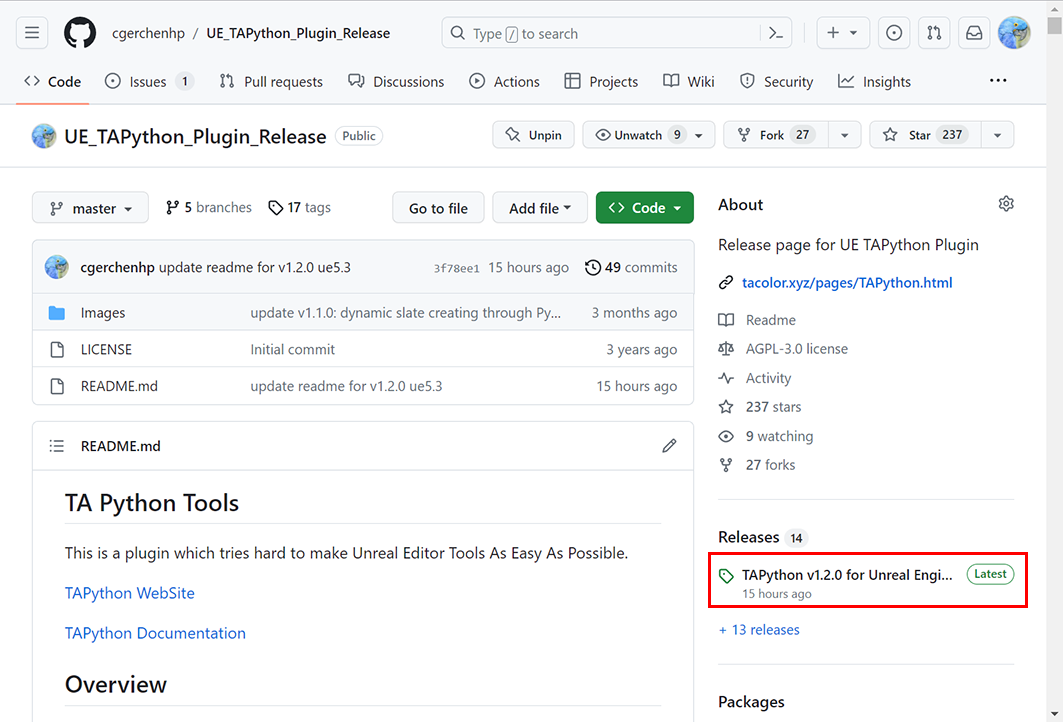Open the repository settings gear in About
Screen dimensions: 1063x722
coord(1006,204)
